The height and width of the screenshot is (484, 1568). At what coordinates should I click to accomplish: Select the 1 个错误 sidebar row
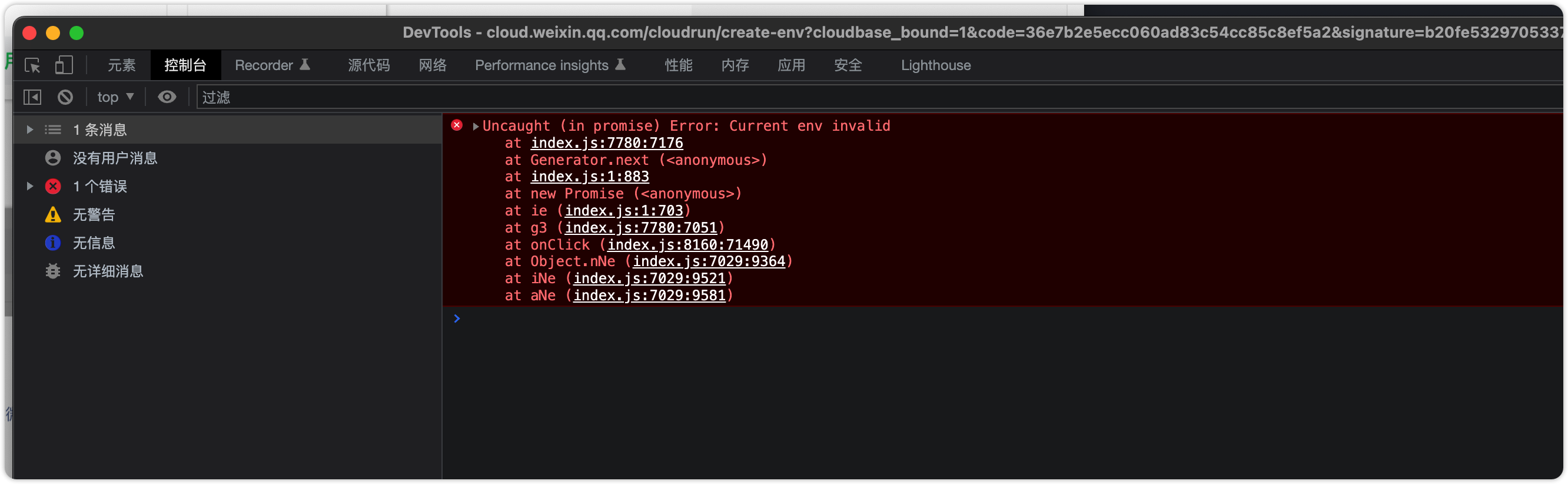click(x=228, y=186)
